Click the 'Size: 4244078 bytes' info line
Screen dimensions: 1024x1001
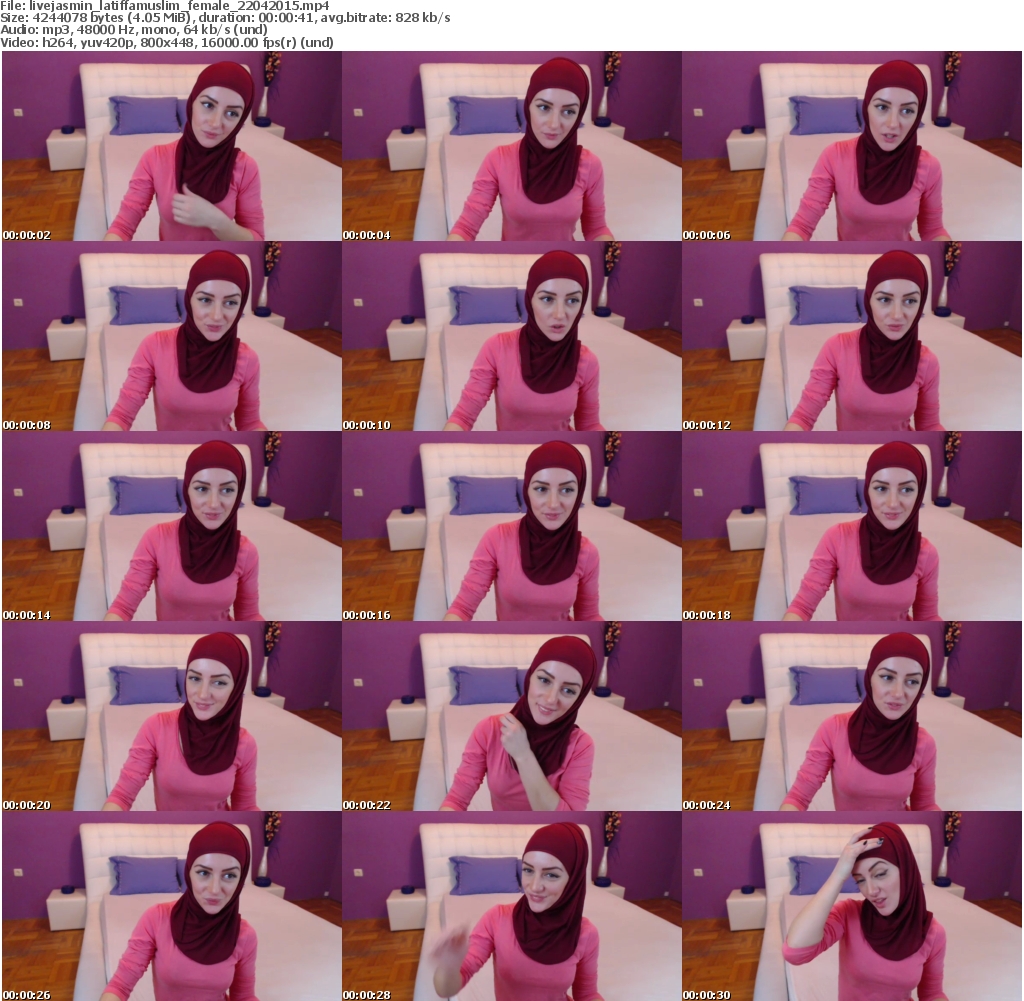point(225,18)
